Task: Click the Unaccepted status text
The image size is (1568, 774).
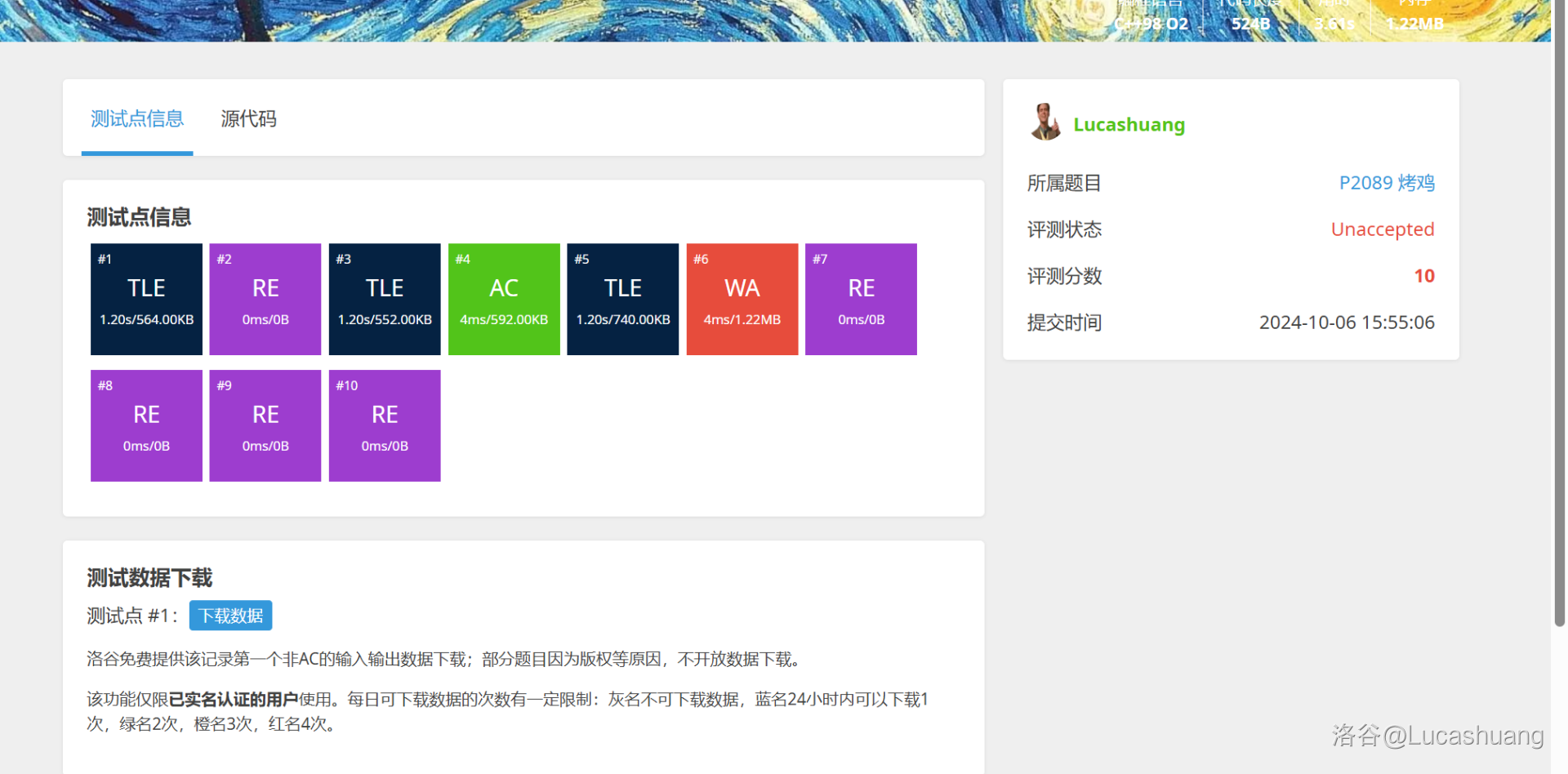Action: click(1382, 229)
